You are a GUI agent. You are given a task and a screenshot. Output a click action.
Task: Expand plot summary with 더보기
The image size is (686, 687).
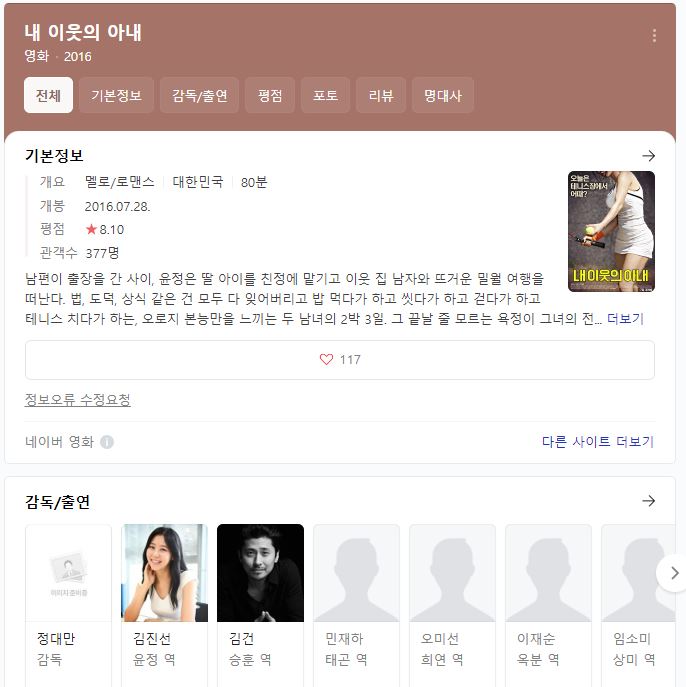click(625, 319)
